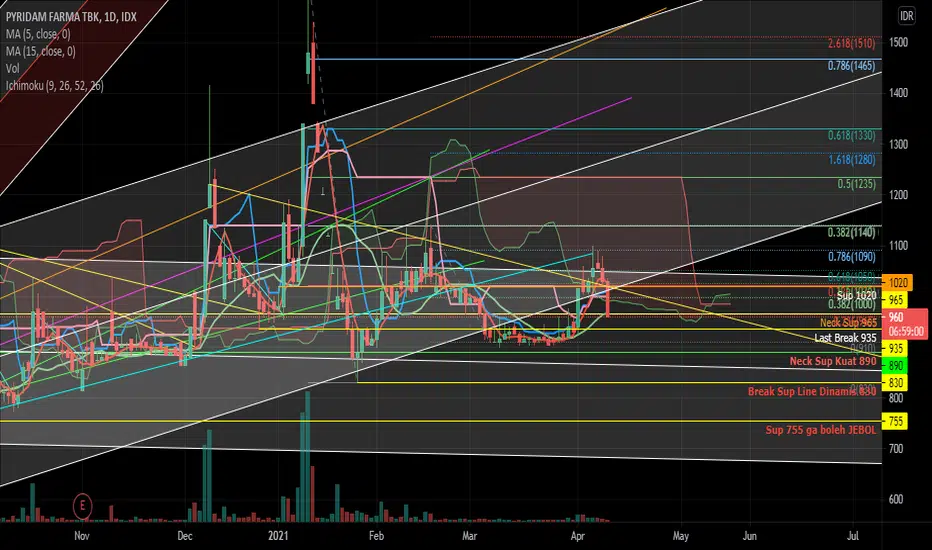Image resolution: width=932 pixels, height=550 pixels.
Task: Click the 600 price axis tick
Action: point(896,499)
